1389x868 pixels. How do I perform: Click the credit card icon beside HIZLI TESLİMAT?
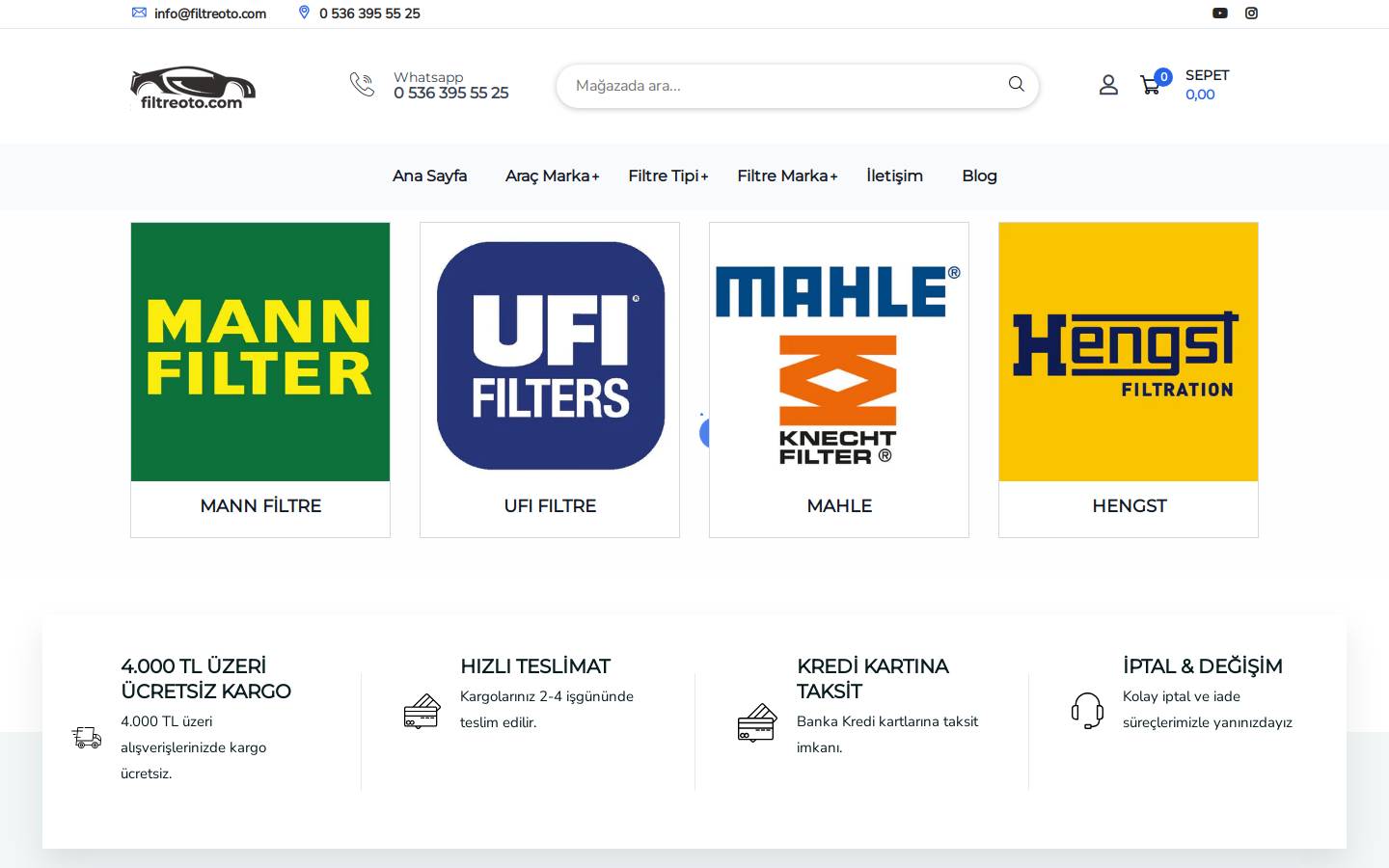[422, 712]
